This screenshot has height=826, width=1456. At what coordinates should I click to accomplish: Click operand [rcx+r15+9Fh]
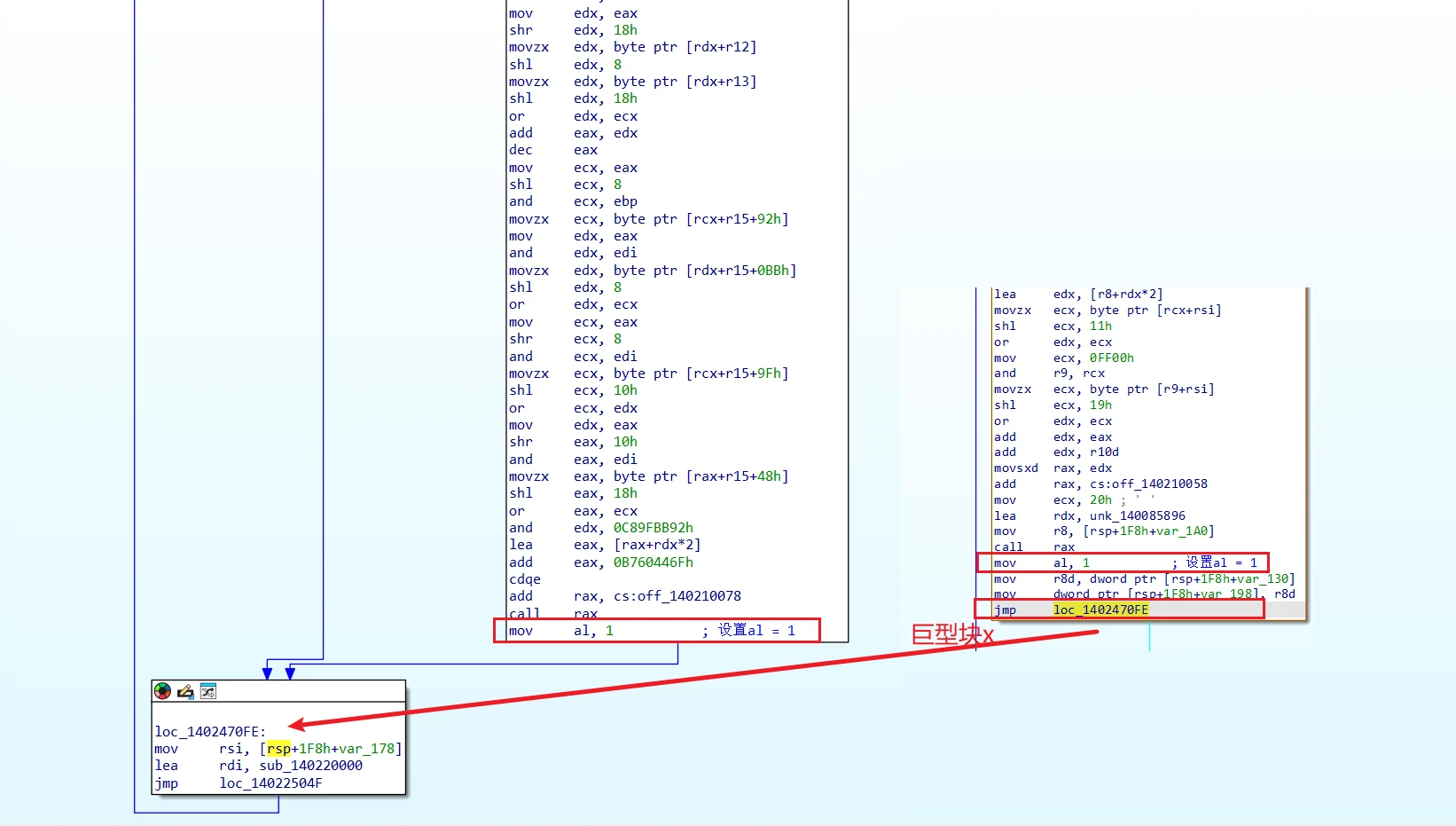(737, 374)
